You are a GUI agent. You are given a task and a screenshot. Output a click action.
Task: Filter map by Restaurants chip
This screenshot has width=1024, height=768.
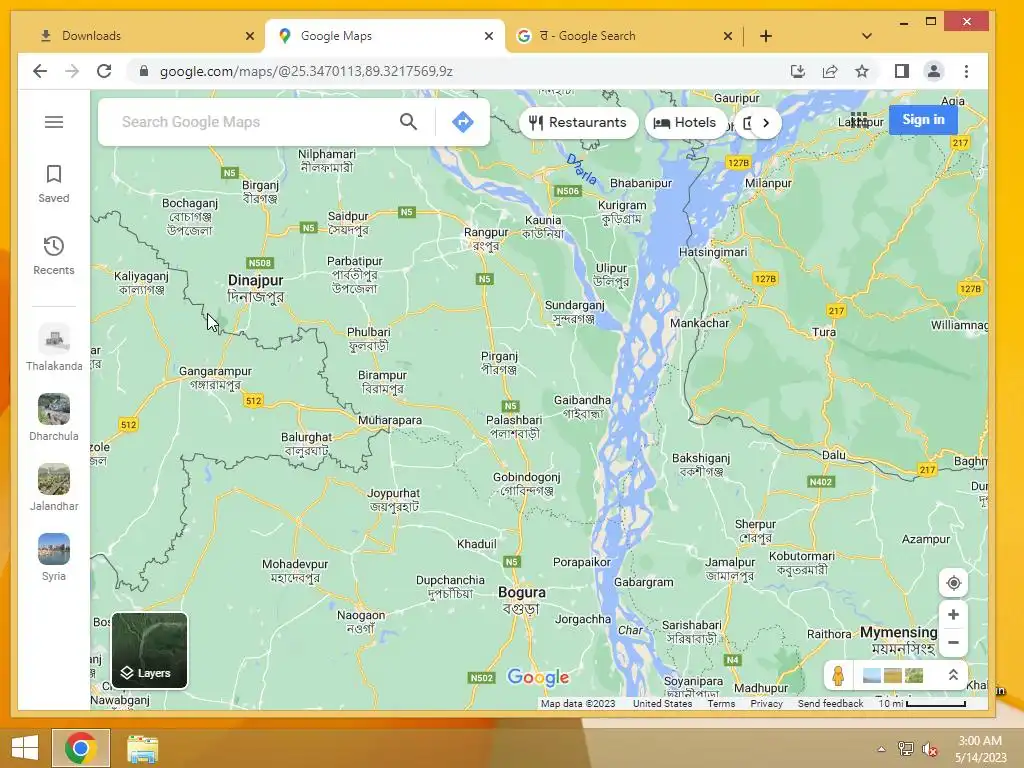pos(578,123)
